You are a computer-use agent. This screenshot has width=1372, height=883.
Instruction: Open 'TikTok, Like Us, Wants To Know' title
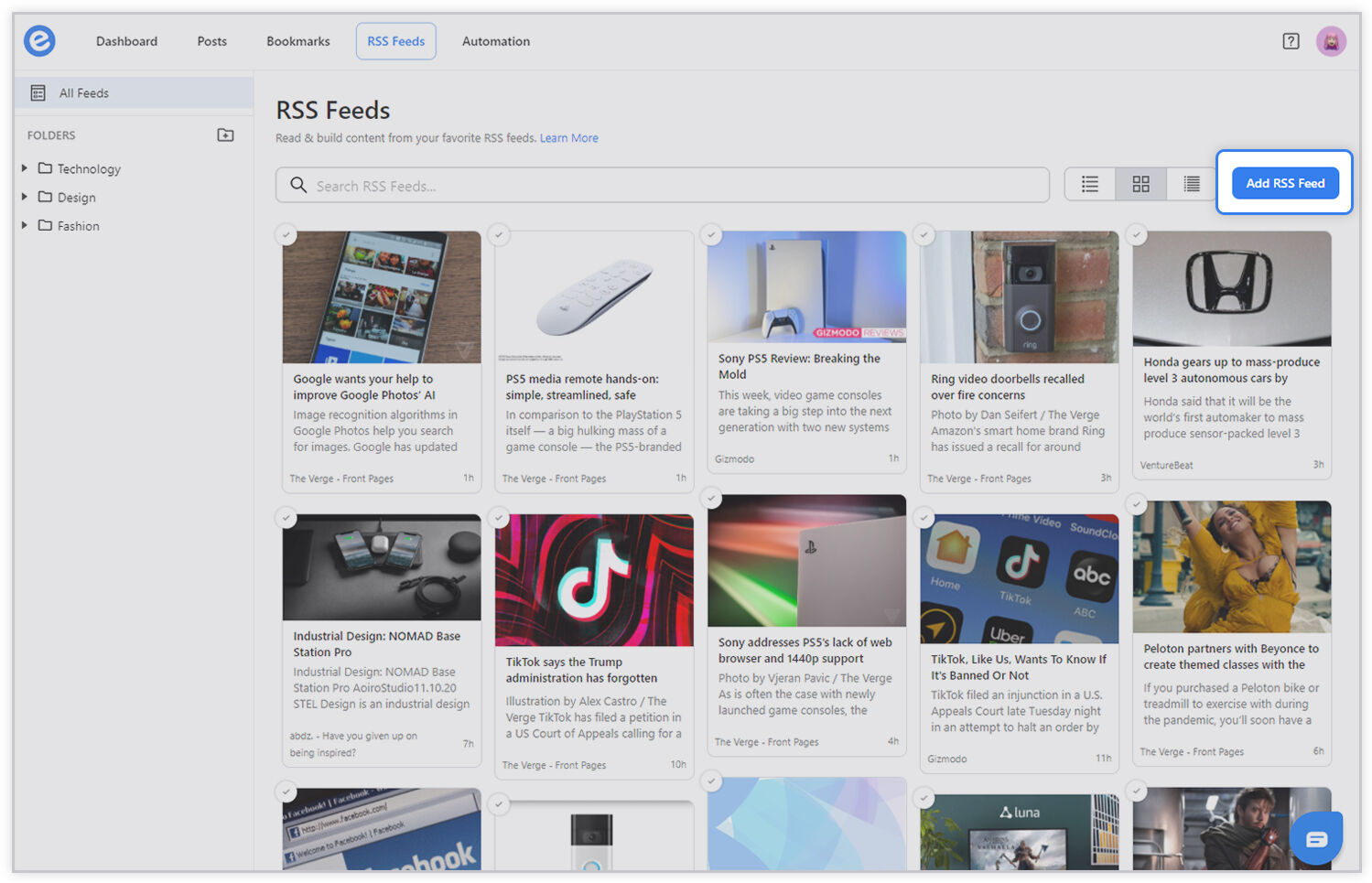1018,667
